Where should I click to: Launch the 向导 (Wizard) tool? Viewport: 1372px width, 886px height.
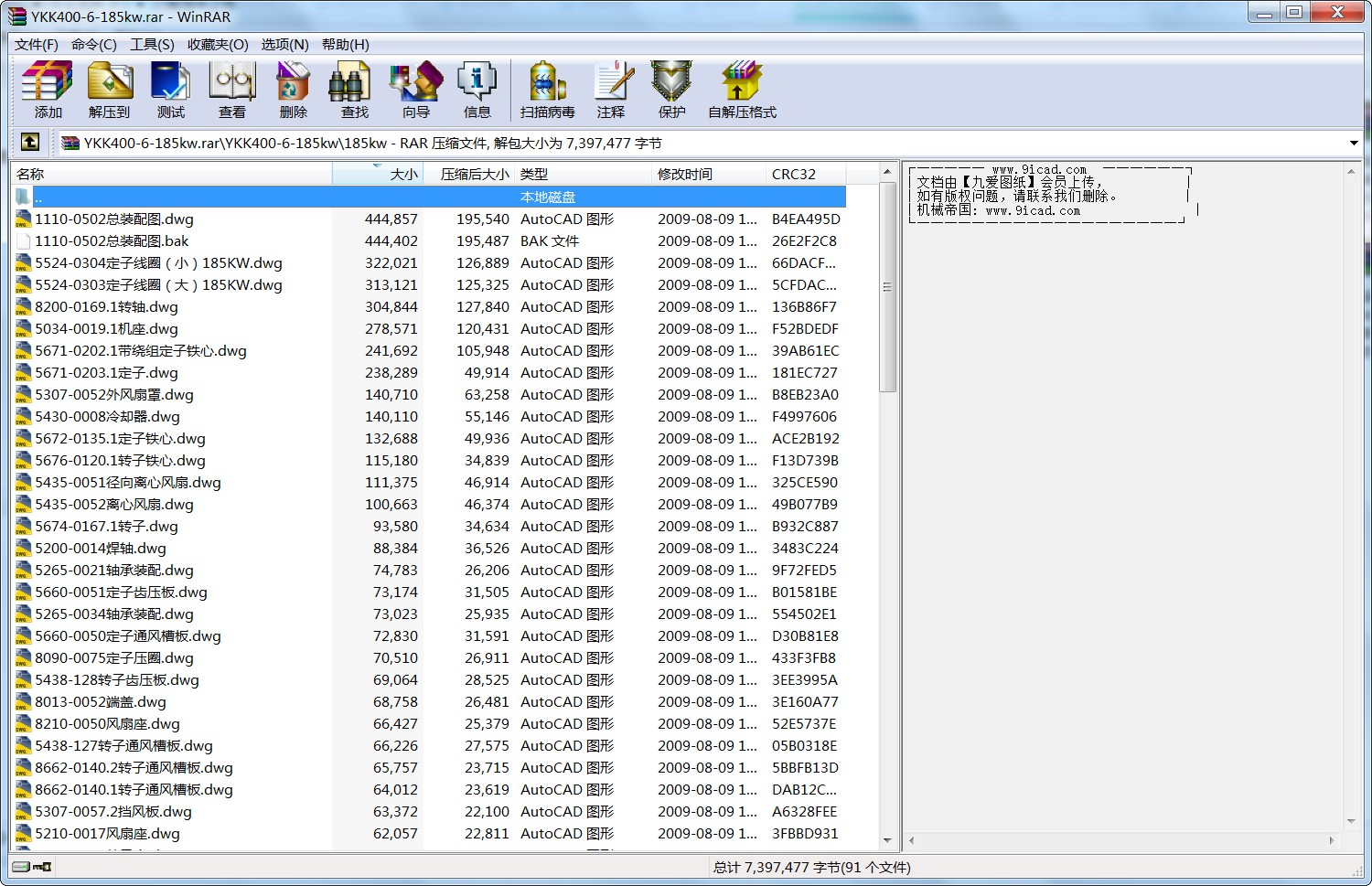416,90
